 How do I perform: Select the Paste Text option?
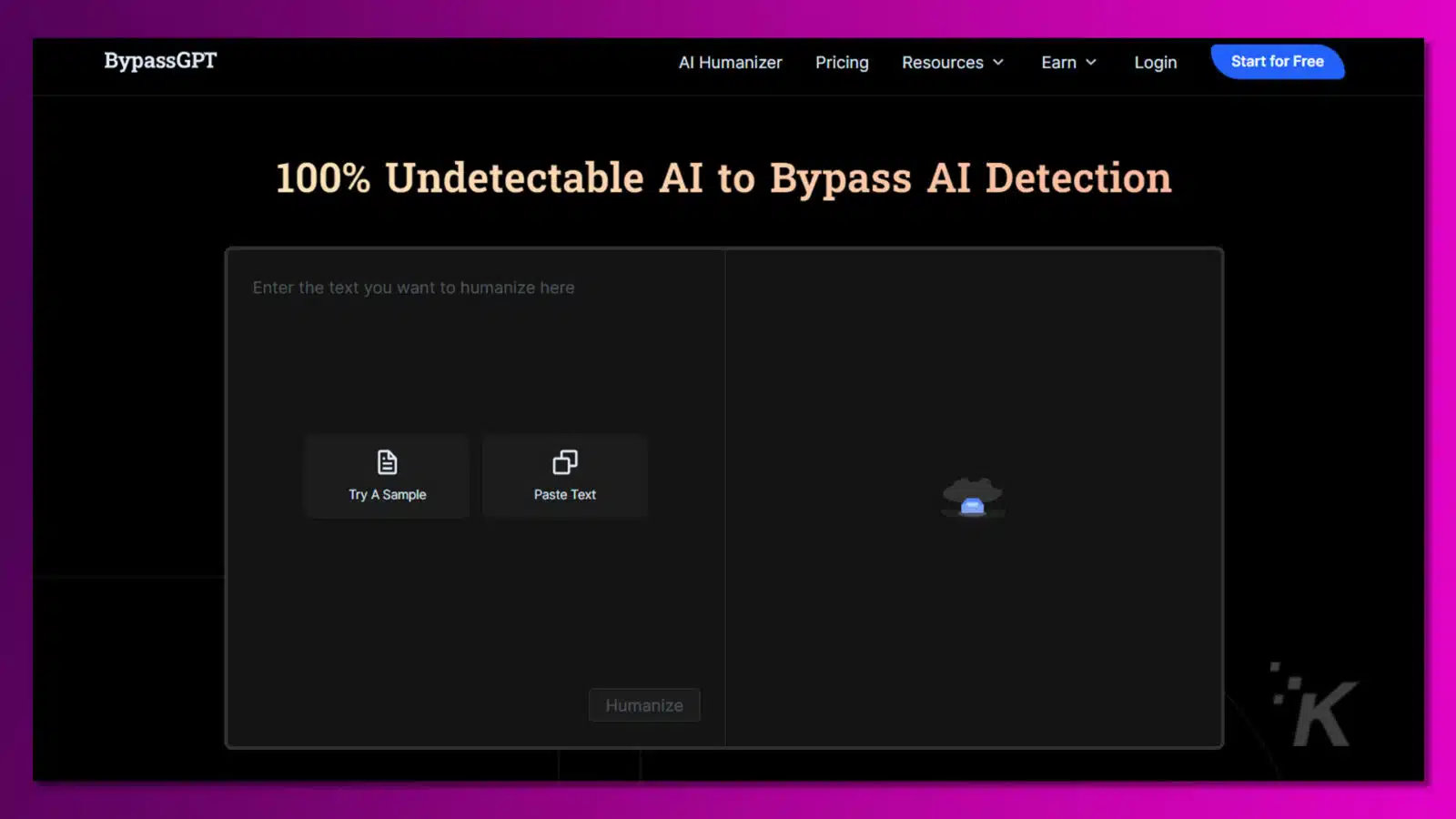pyautogui.click(x=564, y=476)
